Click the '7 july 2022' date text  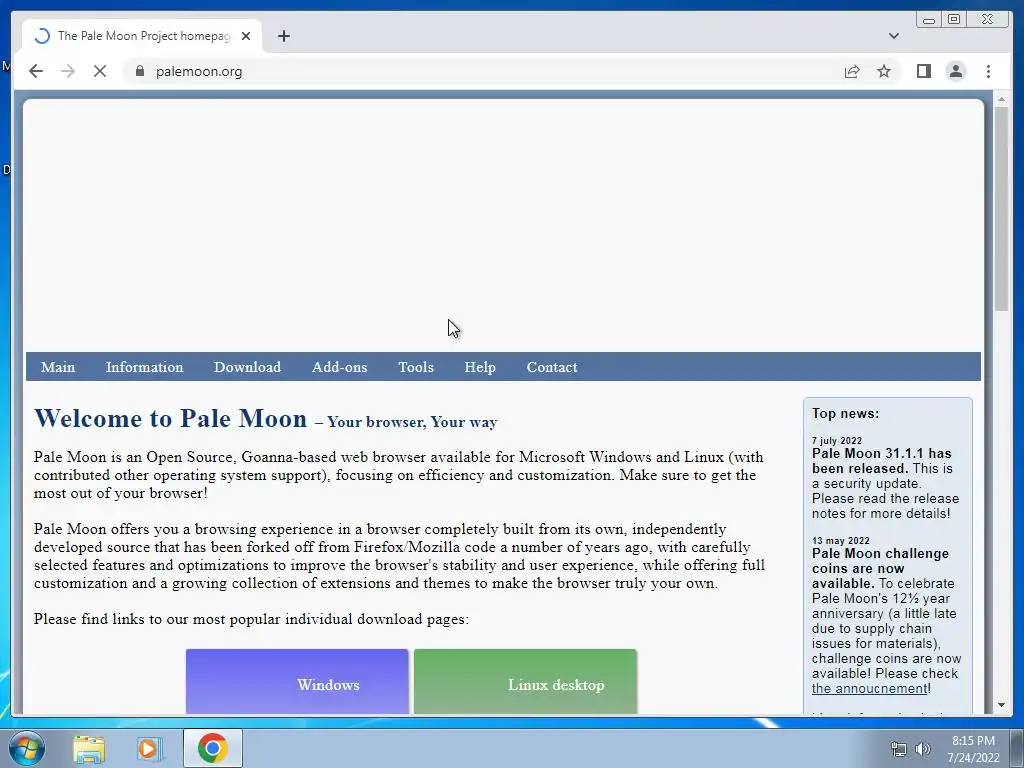pyautogui.click(x=837, y=441)
